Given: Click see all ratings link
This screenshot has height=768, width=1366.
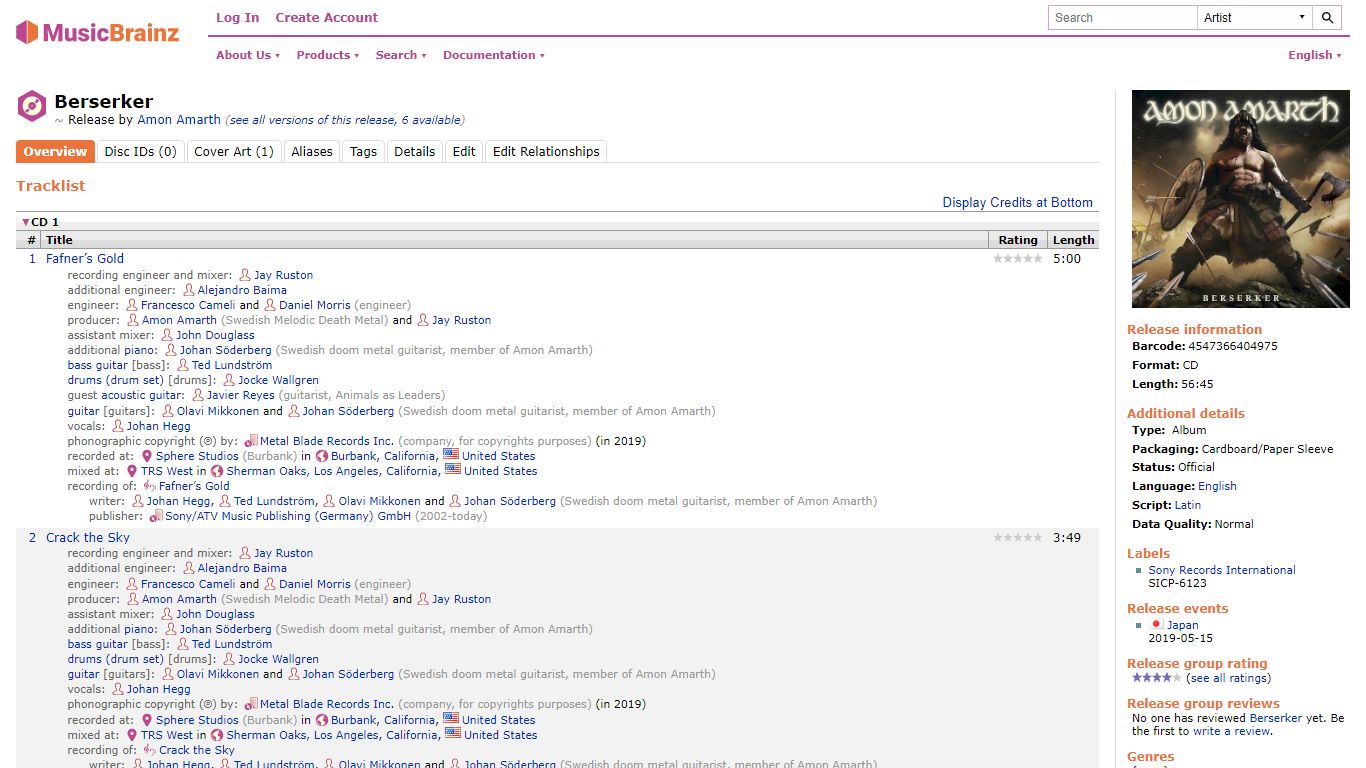Looking at the screenshot, I should pyautogui.click(x=1229, y=678).
